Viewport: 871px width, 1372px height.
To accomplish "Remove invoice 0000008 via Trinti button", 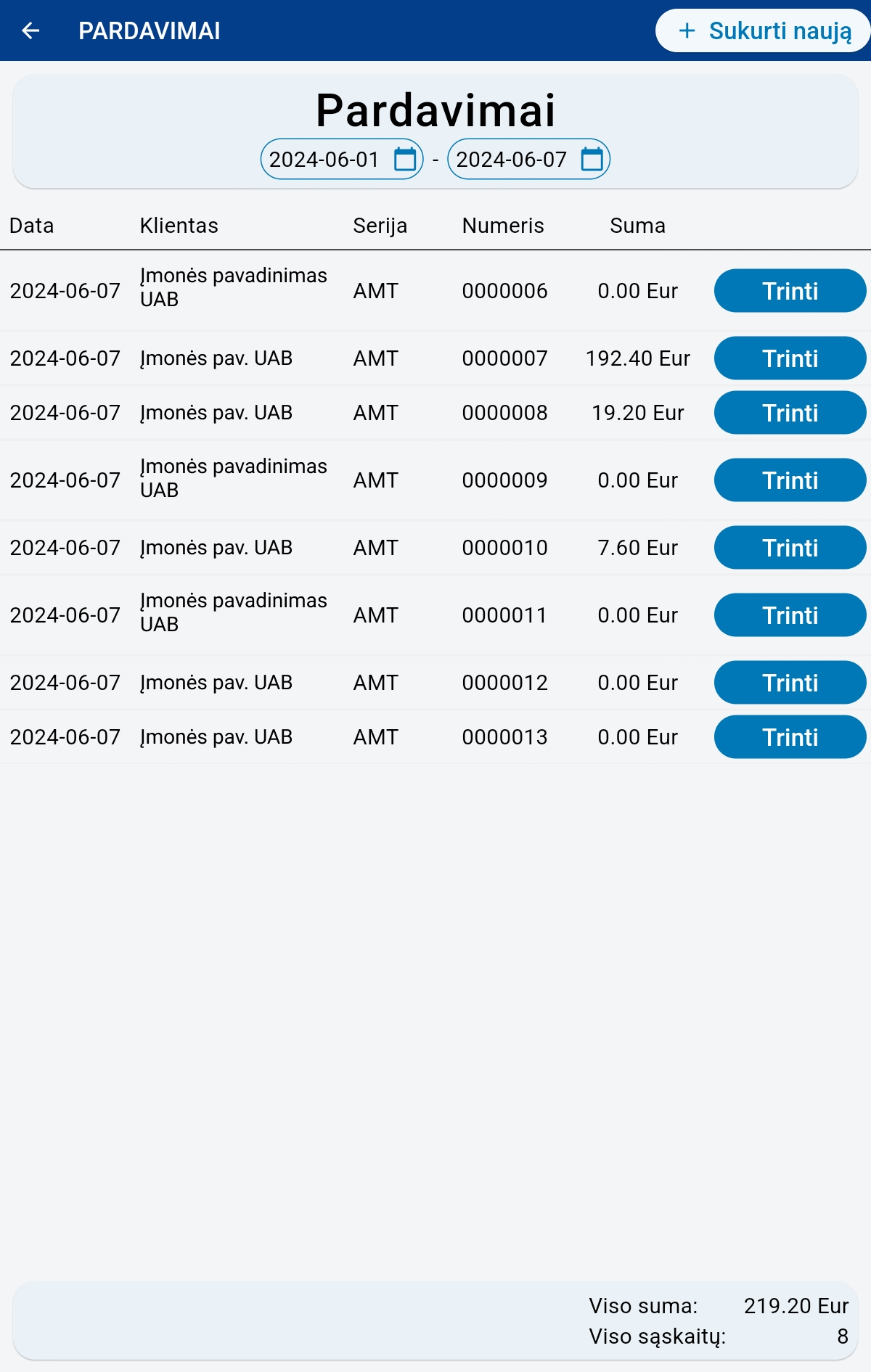I will pos(790,413).
